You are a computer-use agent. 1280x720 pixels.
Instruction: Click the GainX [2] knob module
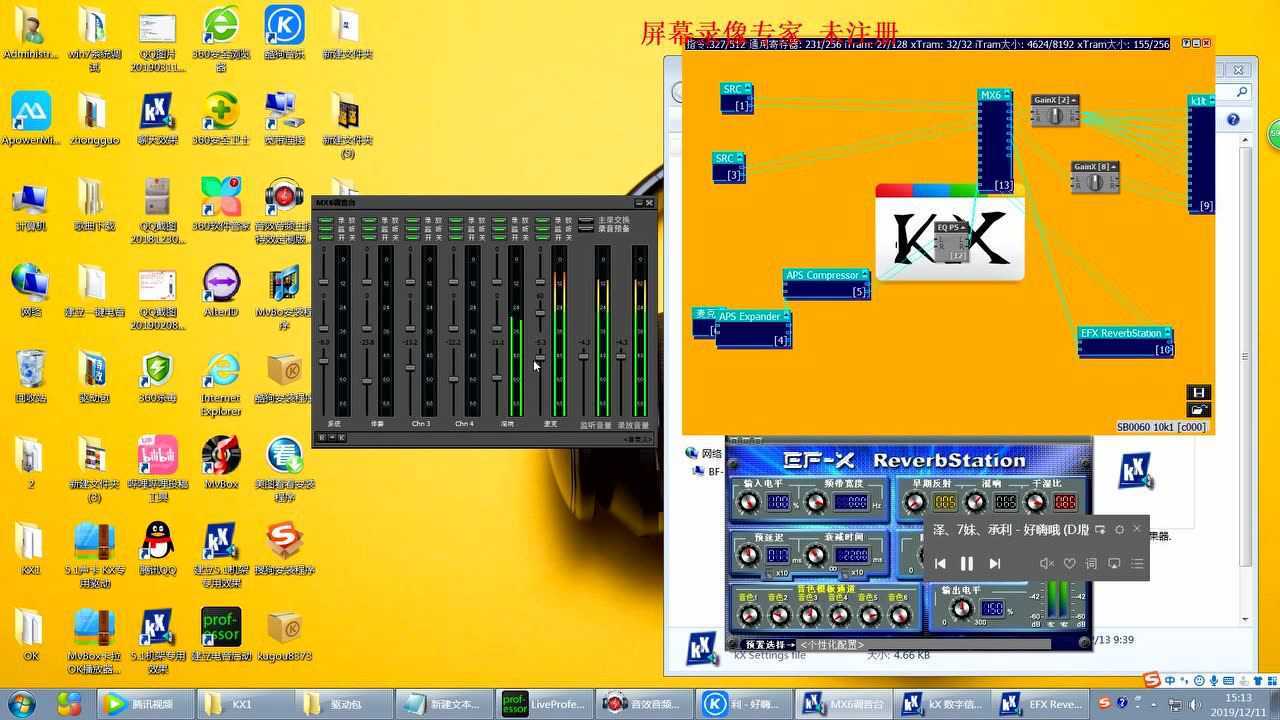1054,115
